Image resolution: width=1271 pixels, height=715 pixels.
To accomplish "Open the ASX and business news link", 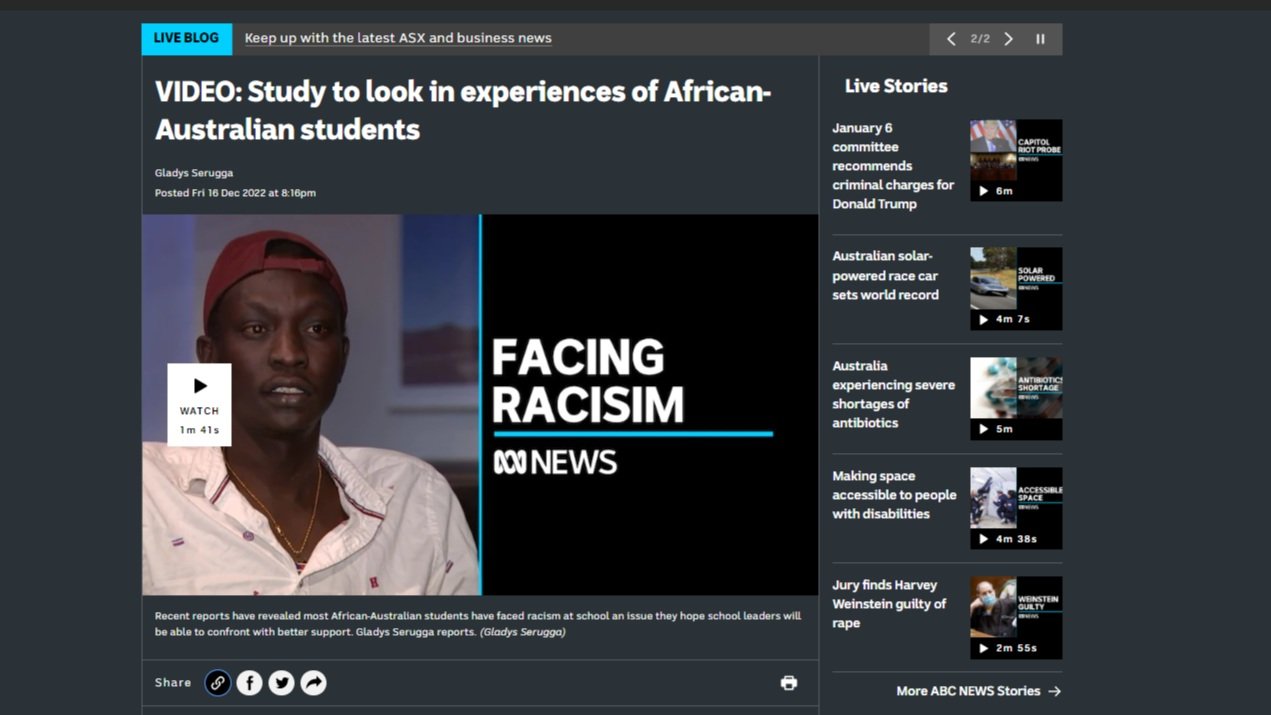I will 398,38.
